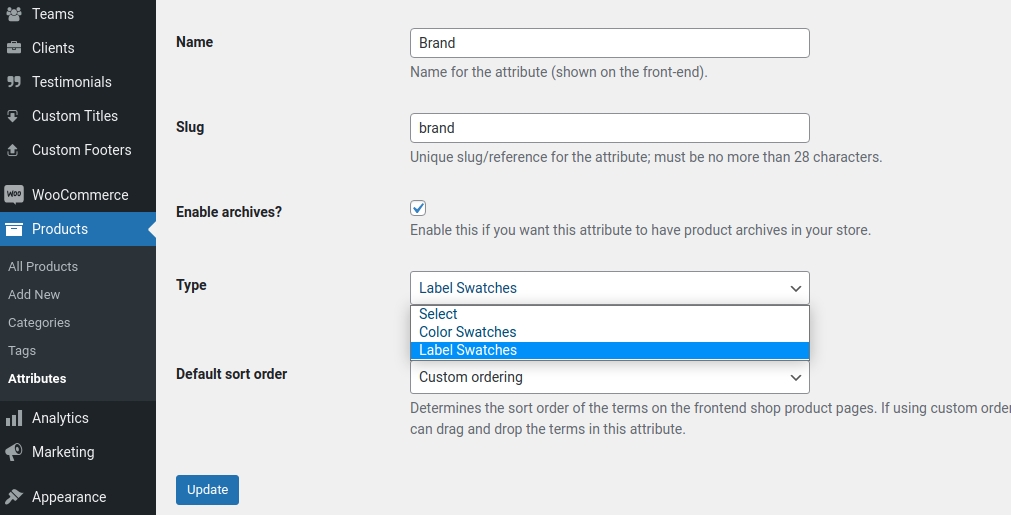Choose Color Swatches in Type list
This screenshot has height=515, width=1011.
[467, 332]
